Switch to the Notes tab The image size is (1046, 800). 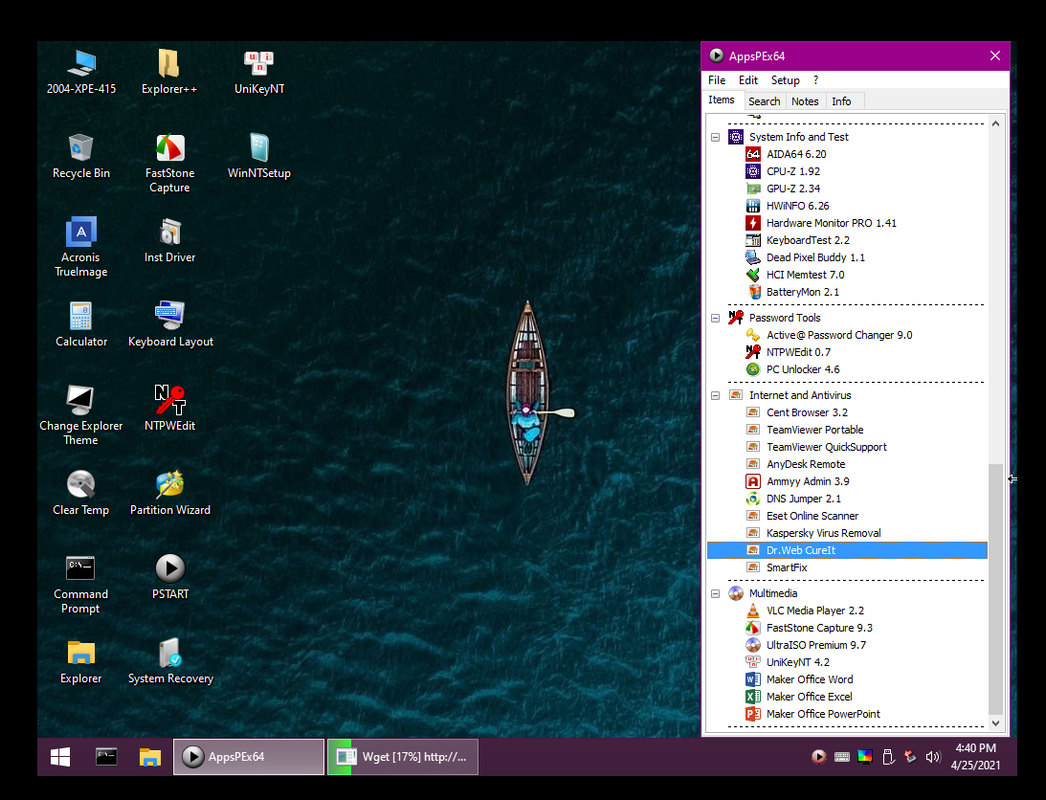coord(805,101)
